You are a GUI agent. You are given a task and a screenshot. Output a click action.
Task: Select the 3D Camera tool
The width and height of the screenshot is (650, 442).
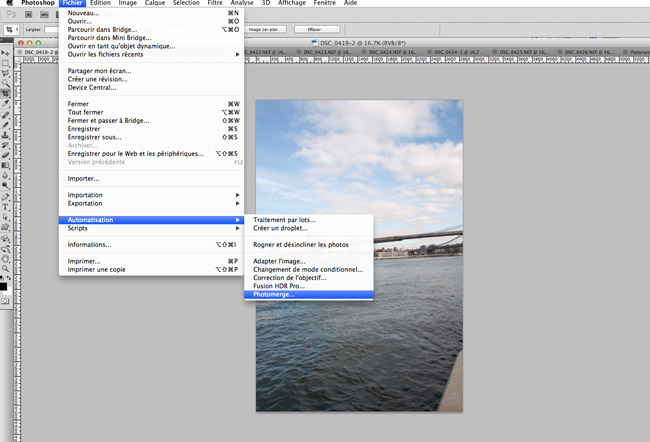click(x=5, y=249)
